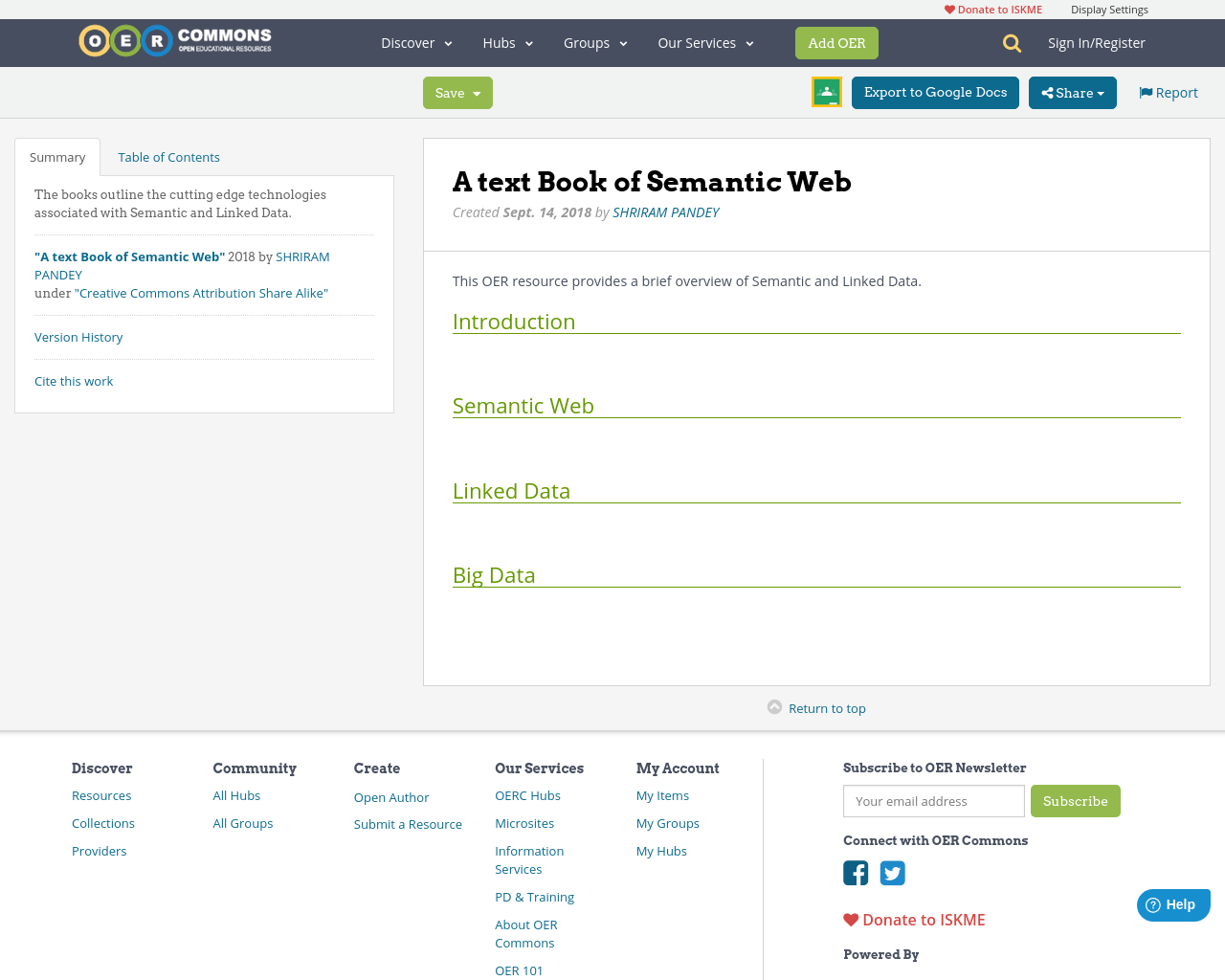
Task: Select the Google Classroom share icon
Action: coord(826,92)
